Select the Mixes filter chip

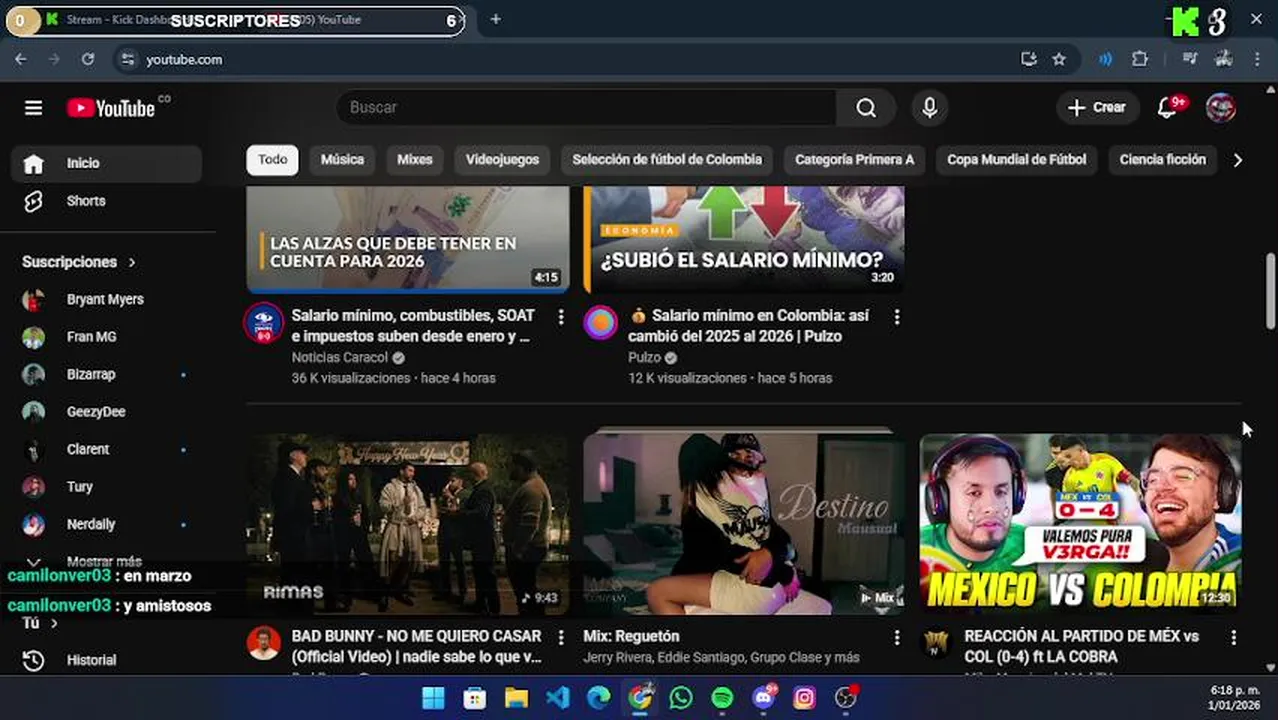(415, 159)
